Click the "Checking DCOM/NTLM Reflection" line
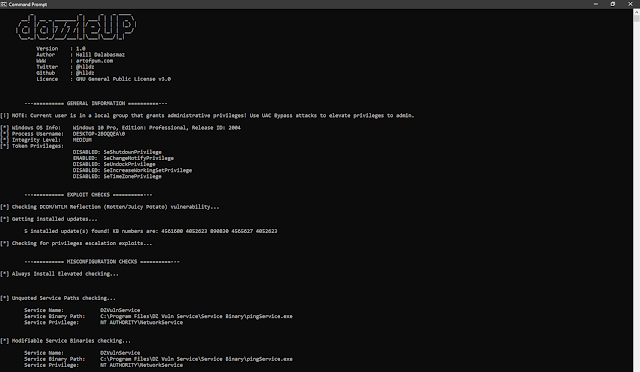640x372 pixels. 110,207
